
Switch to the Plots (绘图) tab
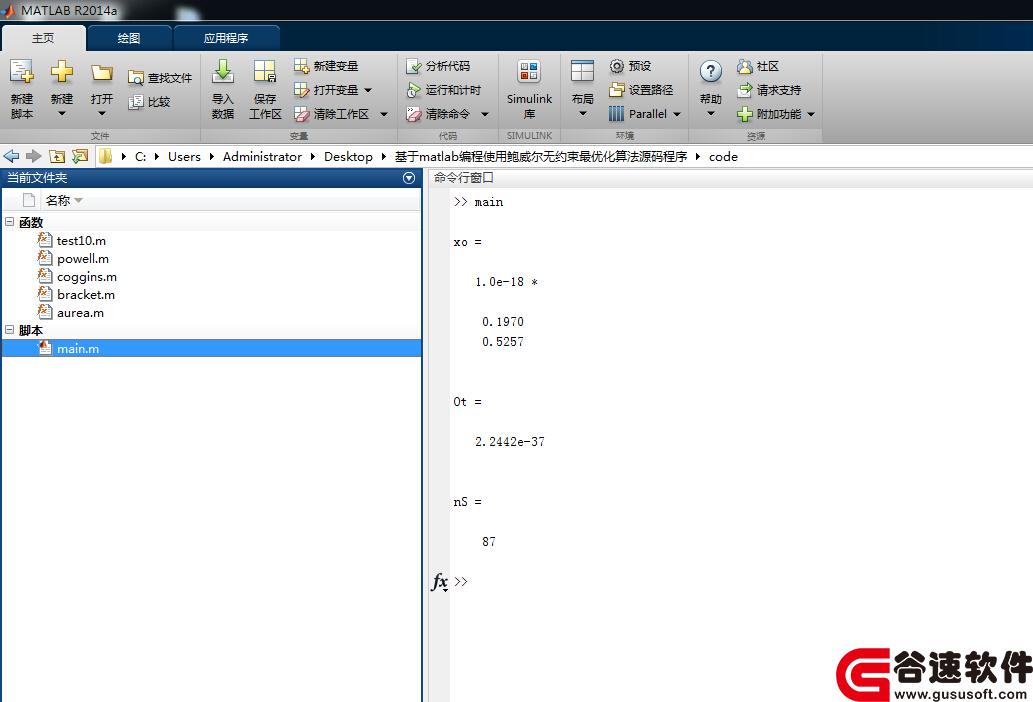coord(129,38)
